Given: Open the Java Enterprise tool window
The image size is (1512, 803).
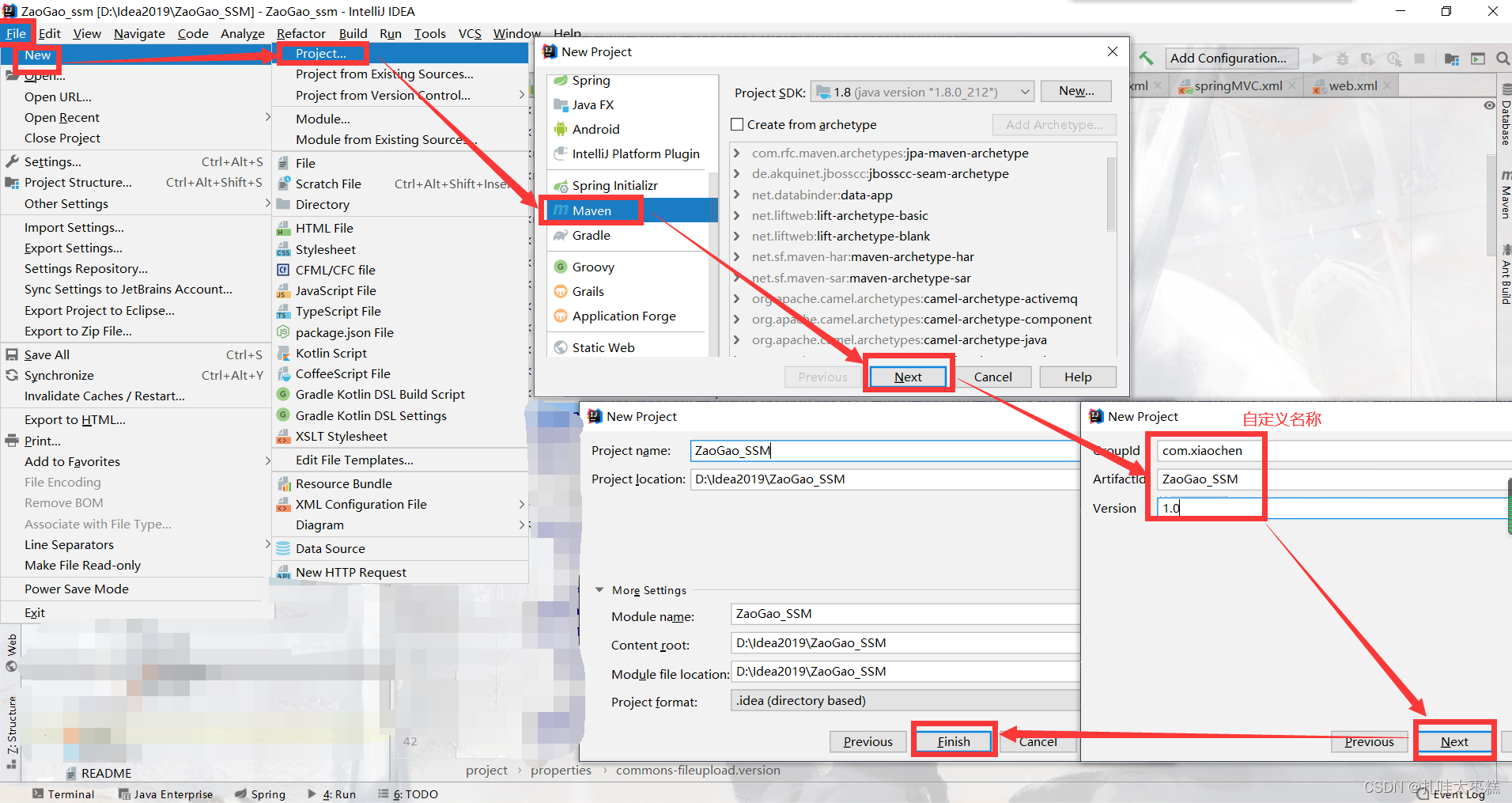Looking at the screenshot, I should click(165, 794).
